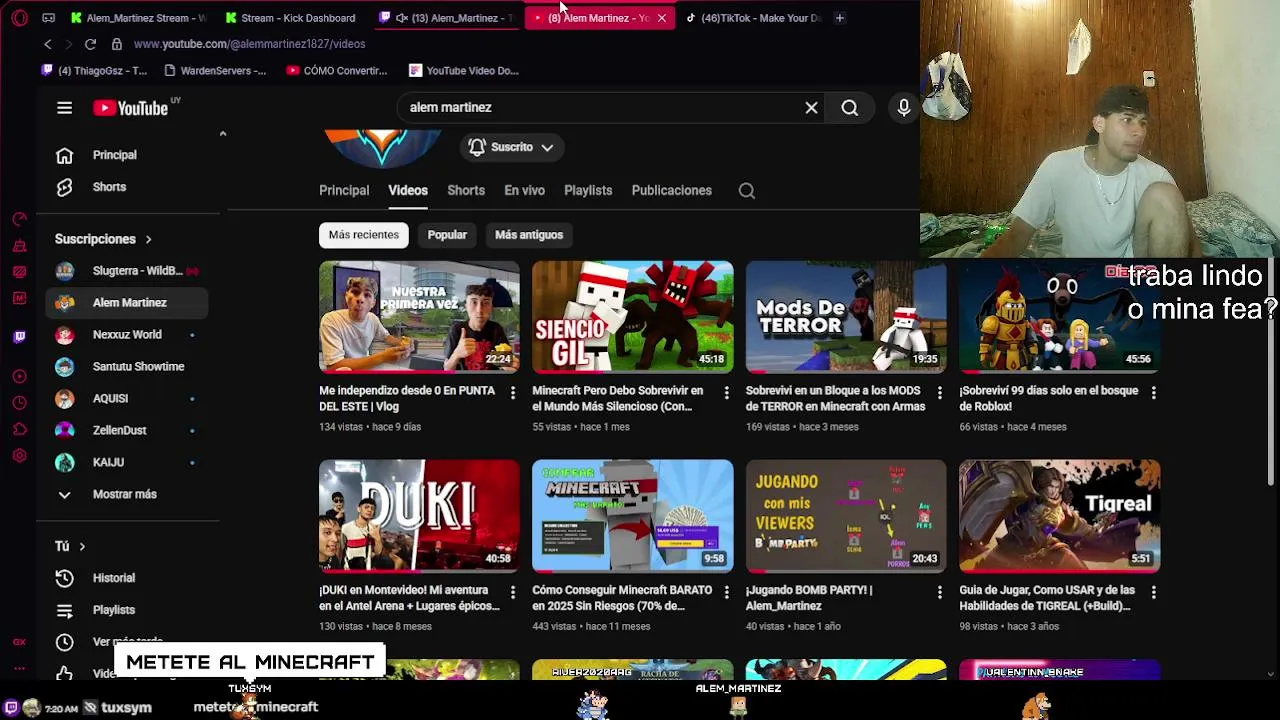The height and width of the screenshot is (720, 1280).
Task: Go back with the browser back arrow
Action: pyautogui.click(x=47, y=44)
